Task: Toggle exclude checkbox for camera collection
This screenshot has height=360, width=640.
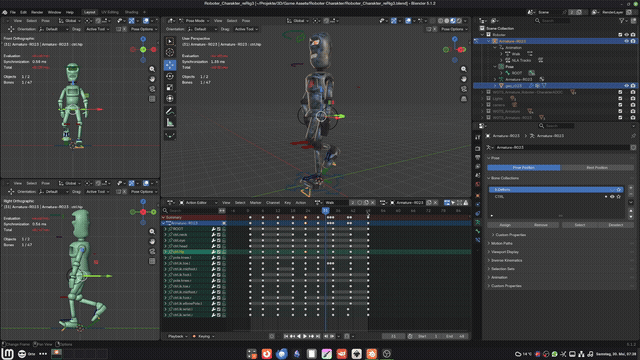Action: click(620, 105)
